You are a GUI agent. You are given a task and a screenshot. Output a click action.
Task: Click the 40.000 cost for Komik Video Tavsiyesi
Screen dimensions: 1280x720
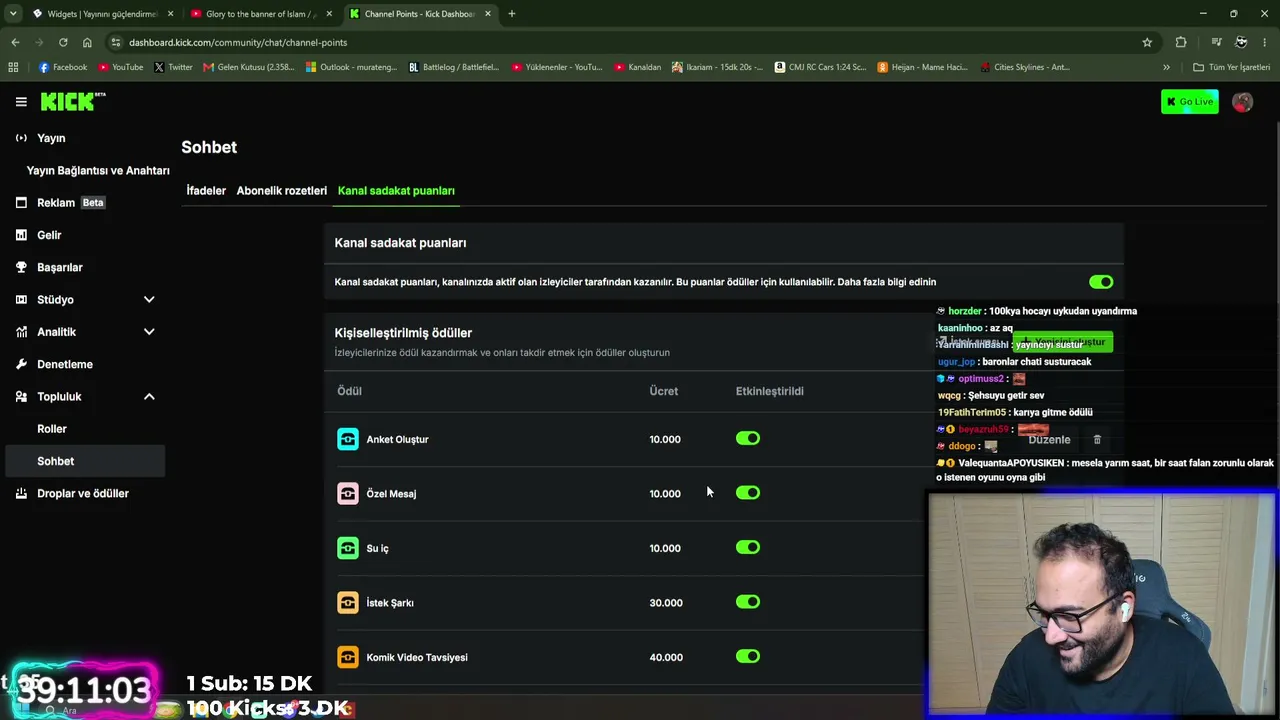[666, 657]
